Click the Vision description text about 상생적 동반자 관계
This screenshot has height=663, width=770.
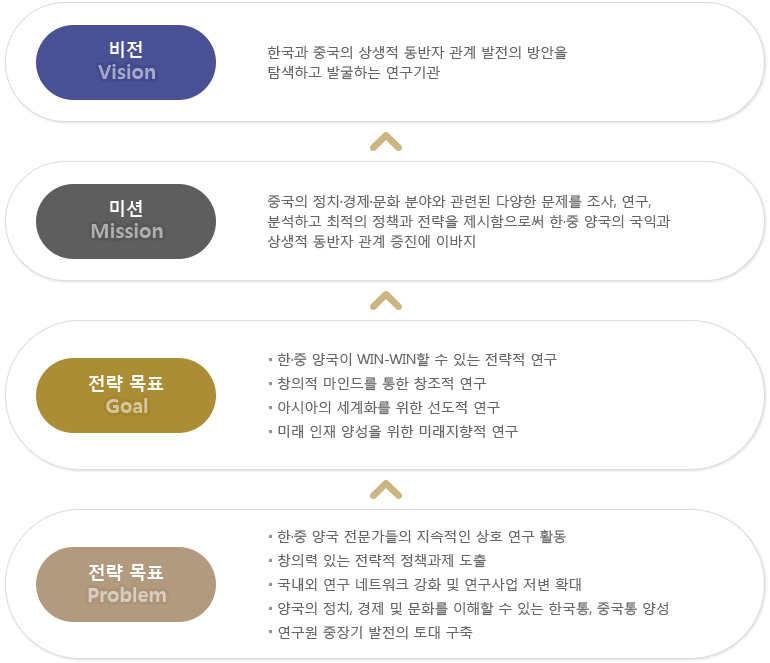click(x=417, y=62)
